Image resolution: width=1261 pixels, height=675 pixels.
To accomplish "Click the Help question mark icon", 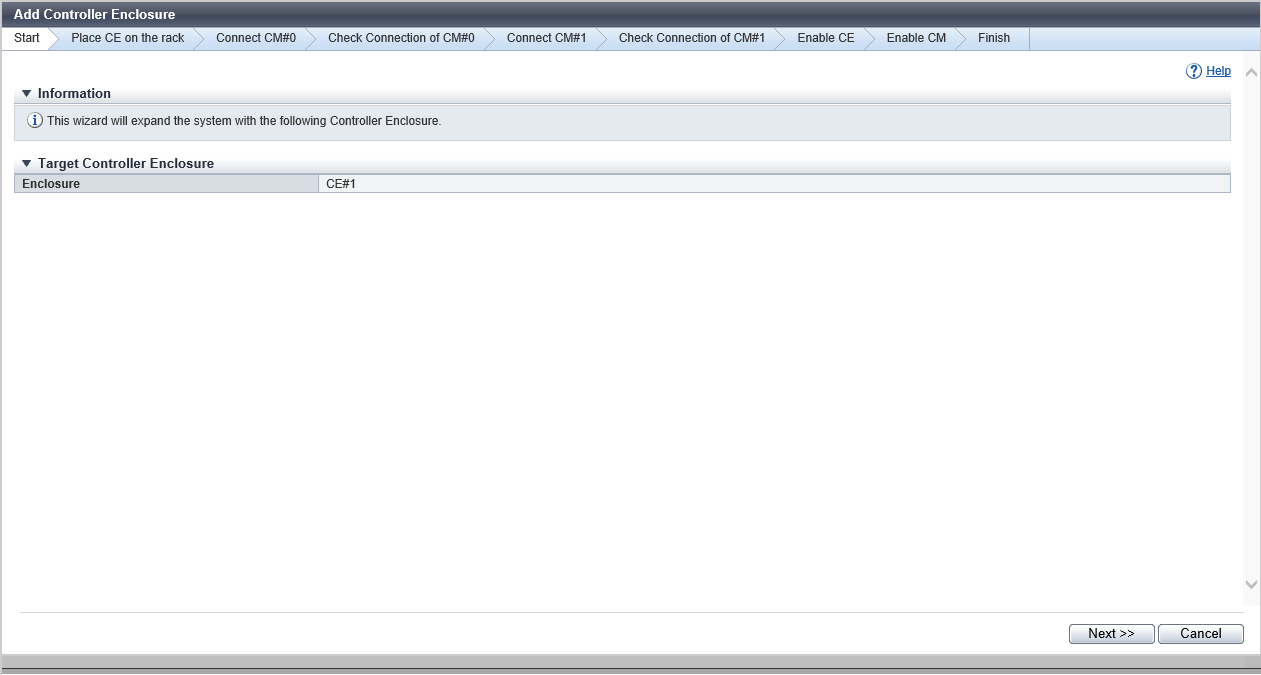I will pyautogui.click(x=1193, y=71).
